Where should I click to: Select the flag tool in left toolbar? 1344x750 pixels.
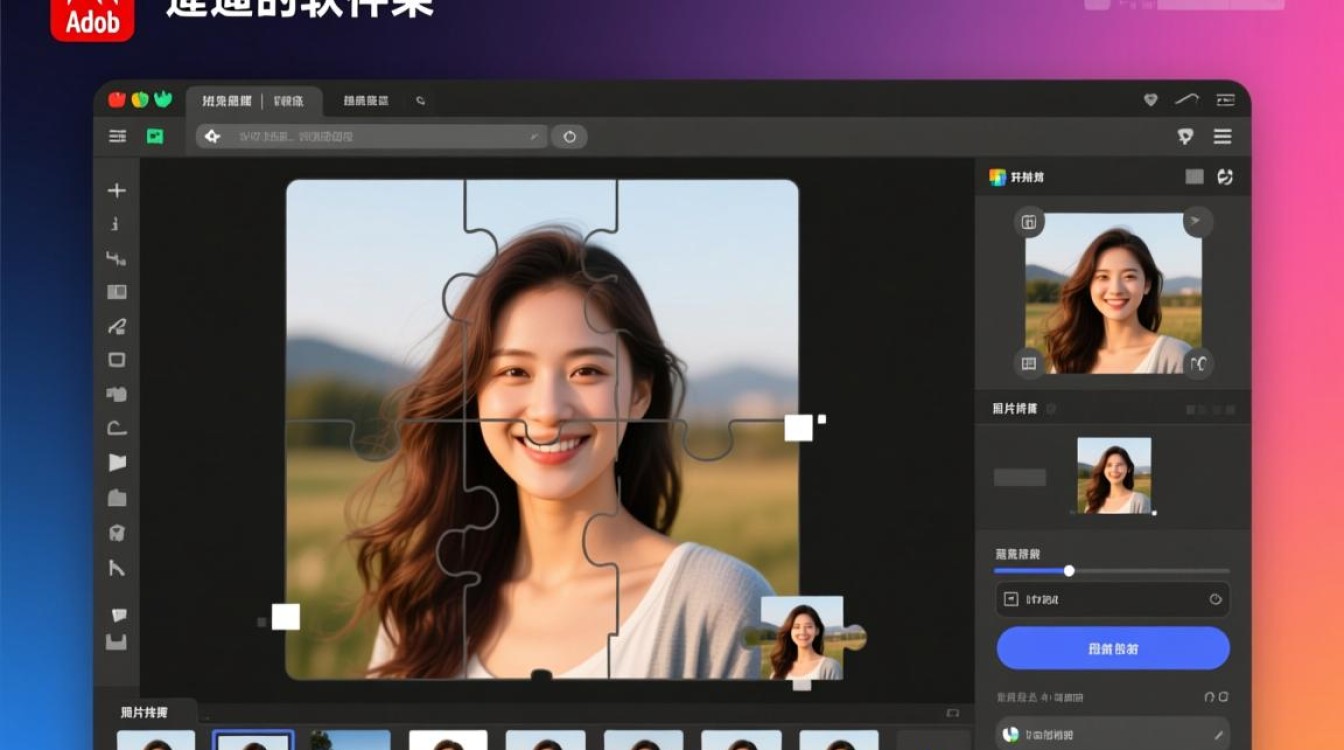tap(117, 463)
